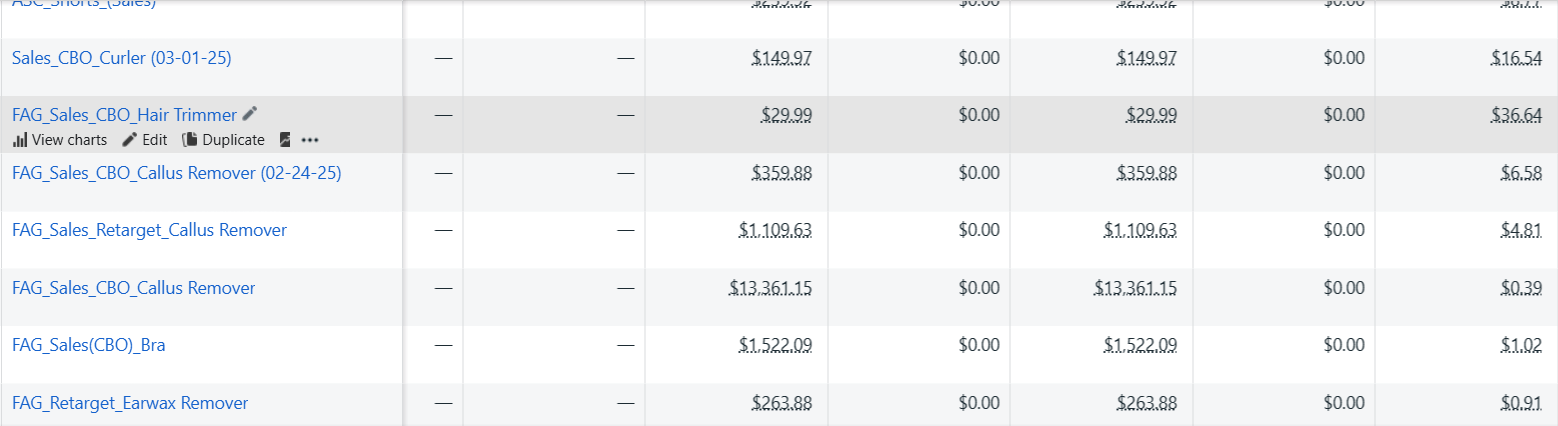Screen dimensions: 1558x426
Task: Open the FAG_Sales_CBO_Hair Trimmer campaign link
Action: point(124,115)
